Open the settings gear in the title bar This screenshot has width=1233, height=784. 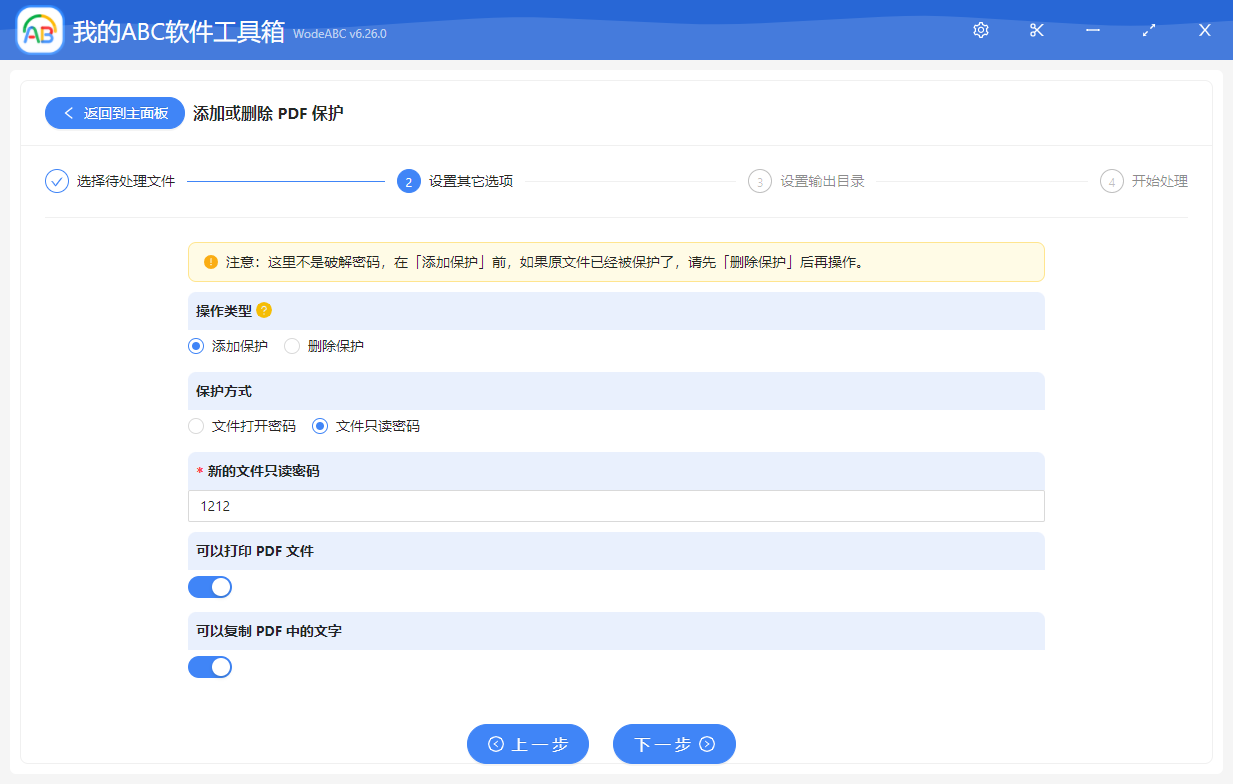(x=980, y=30)
